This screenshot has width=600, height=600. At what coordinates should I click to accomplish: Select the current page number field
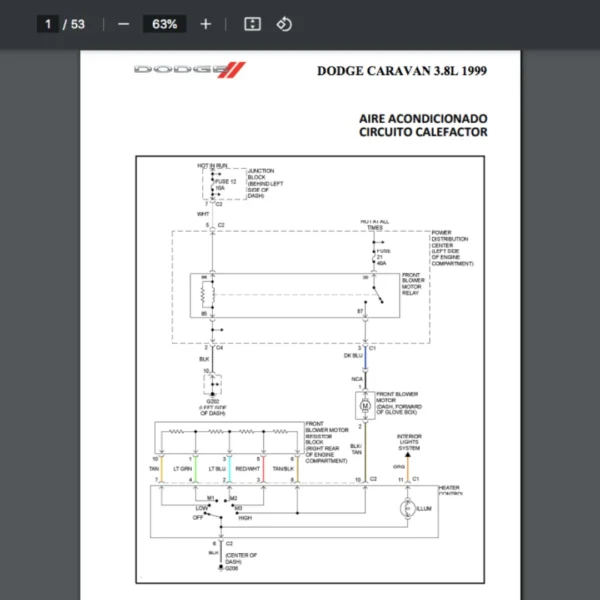[47, 24]
